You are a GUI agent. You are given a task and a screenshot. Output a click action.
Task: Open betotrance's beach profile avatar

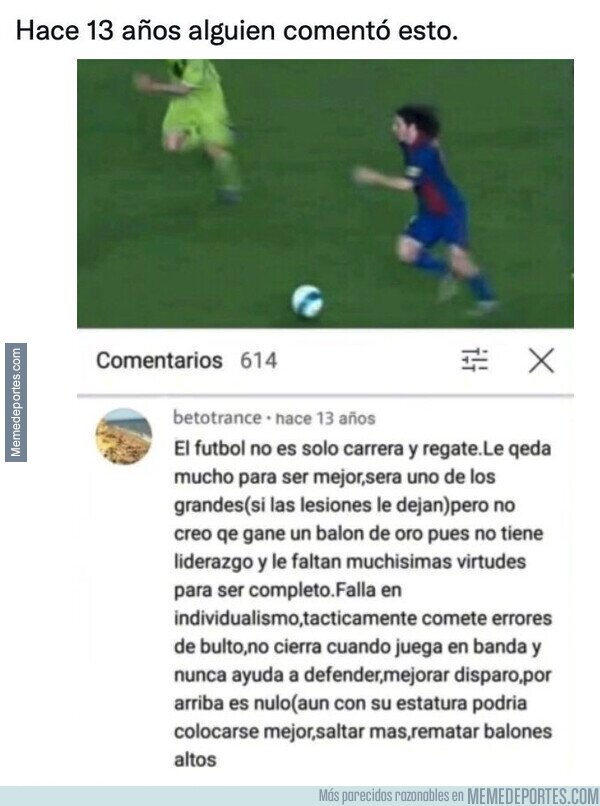[x=124, y=436]
